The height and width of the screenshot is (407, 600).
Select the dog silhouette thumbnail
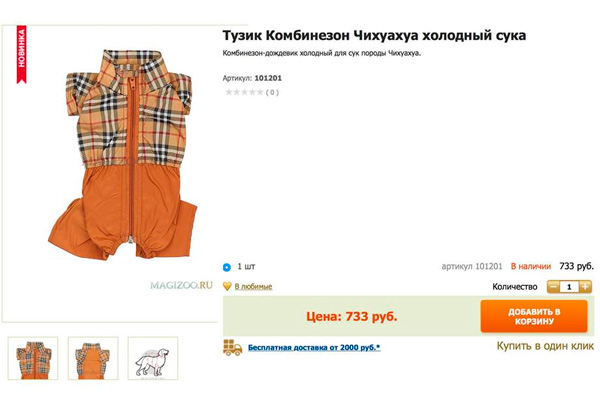click(152, 358)
